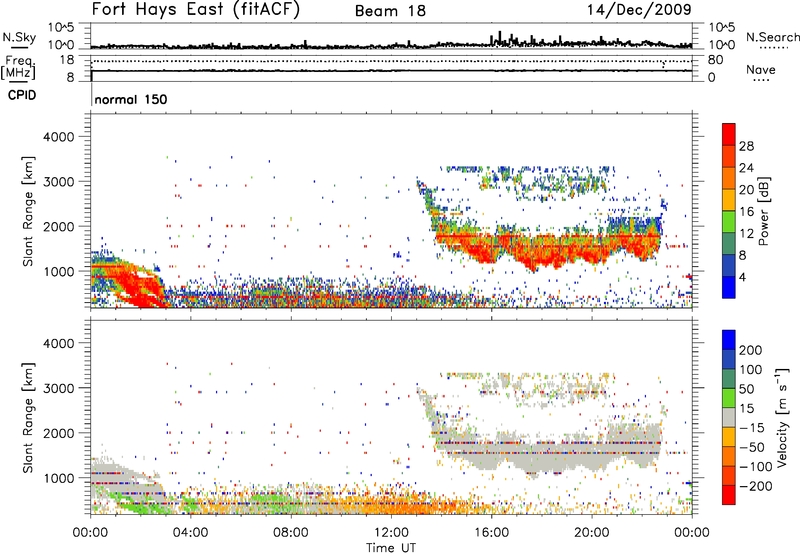Image resolution: width=800 pixels, height=554 pixels.
Task: Click the '-200' label on the Velocity colorbar
Action: click(756, 486)
